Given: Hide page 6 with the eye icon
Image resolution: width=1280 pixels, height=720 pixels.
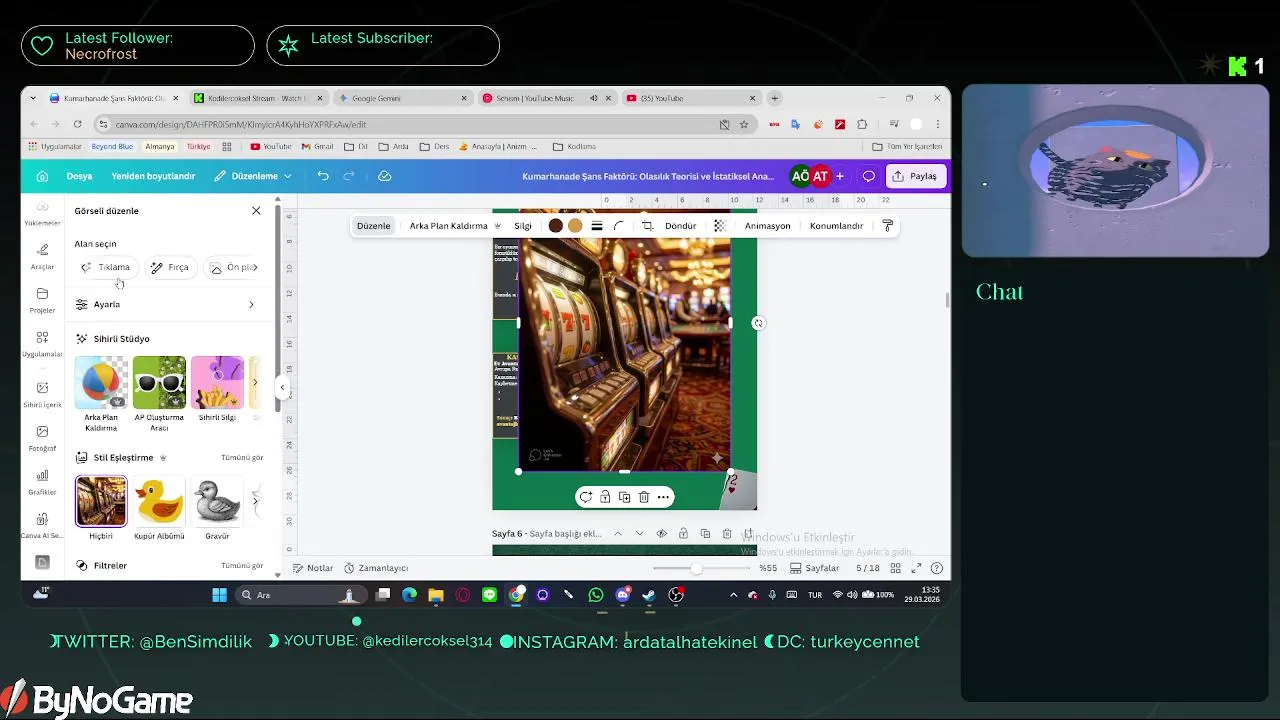Looking at the screenshot, I should [x=661, y=534].
